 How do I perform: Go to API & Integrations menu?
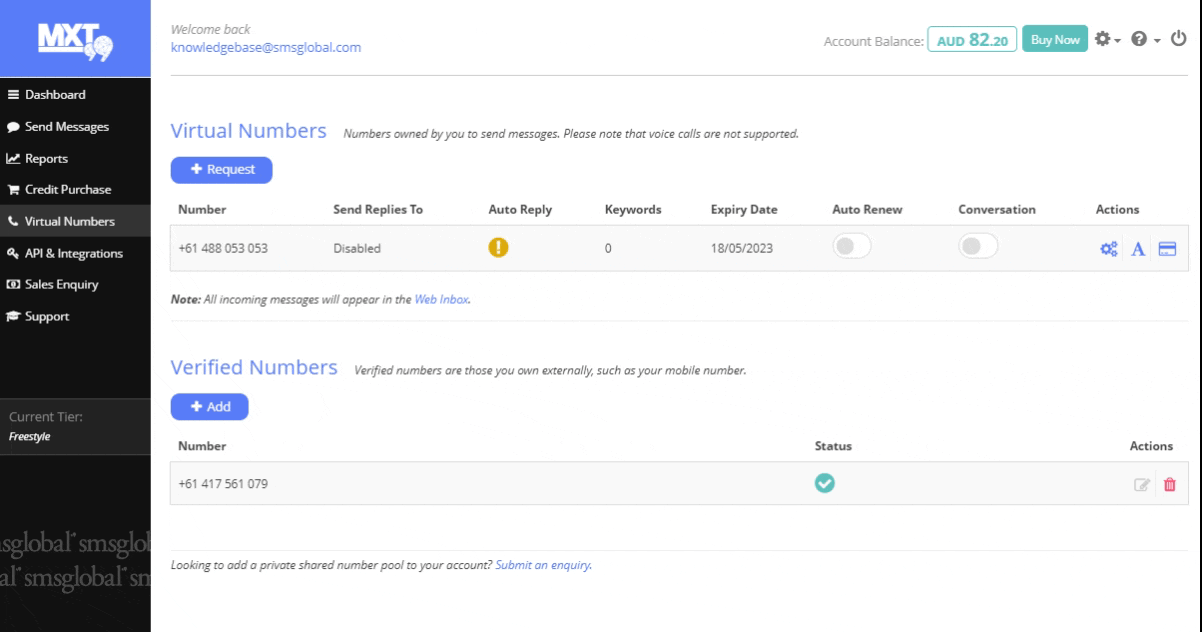point(73,253)
